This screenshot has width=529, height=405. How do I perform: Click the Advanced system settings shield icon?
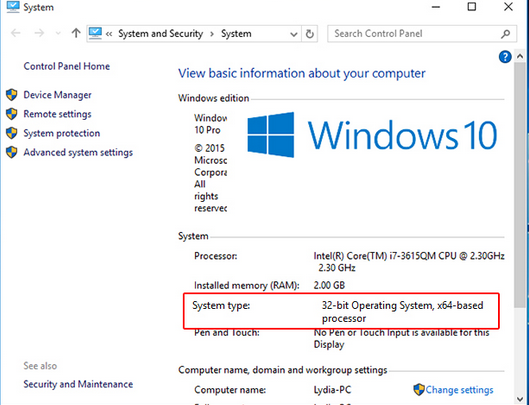11,152
